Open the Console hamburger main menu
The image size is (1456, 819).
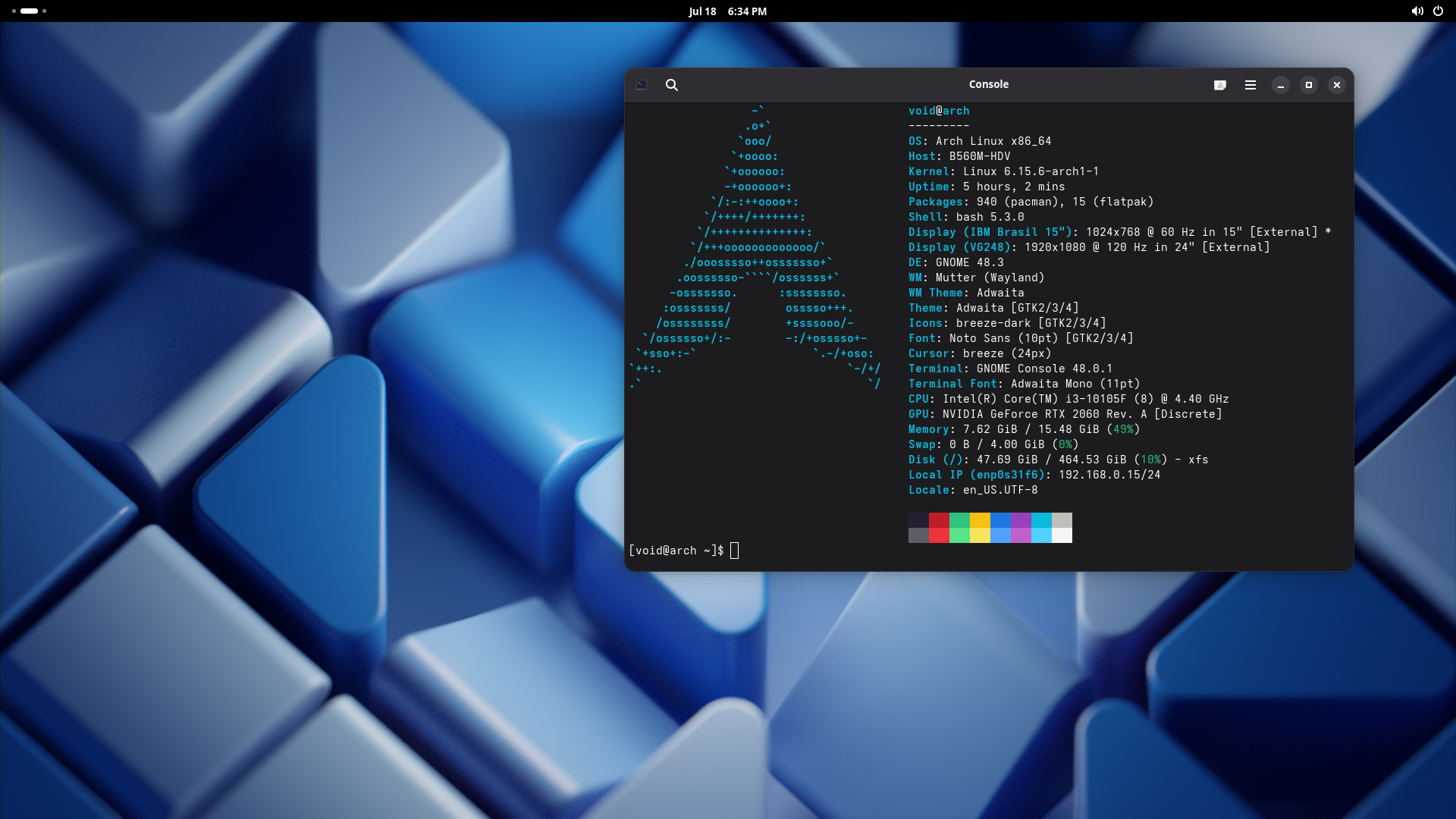pos(1250,85)
